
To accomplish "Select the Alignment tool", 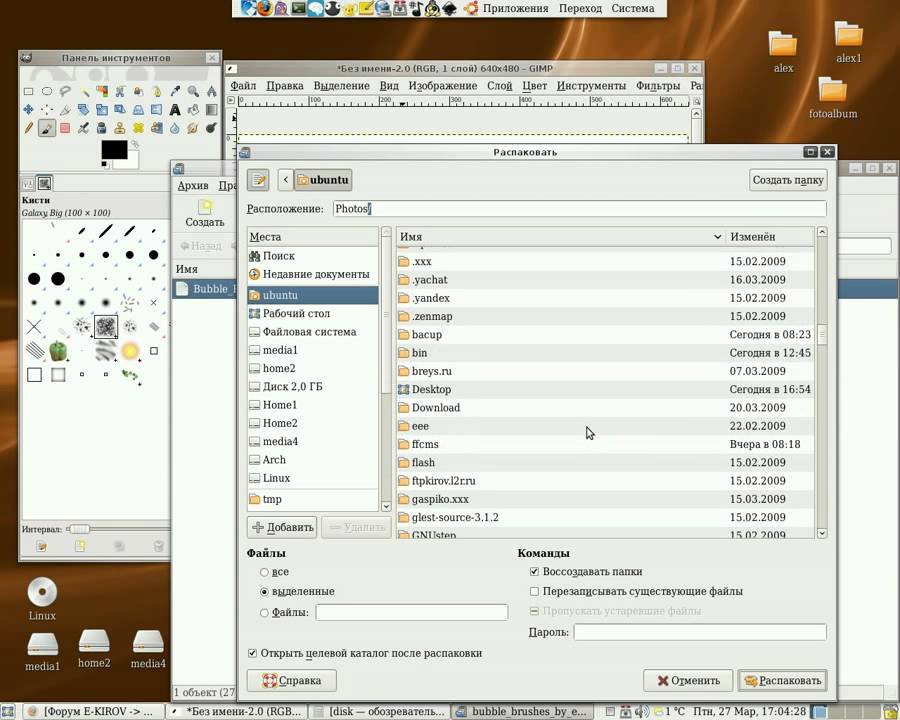I will [46, 109].
